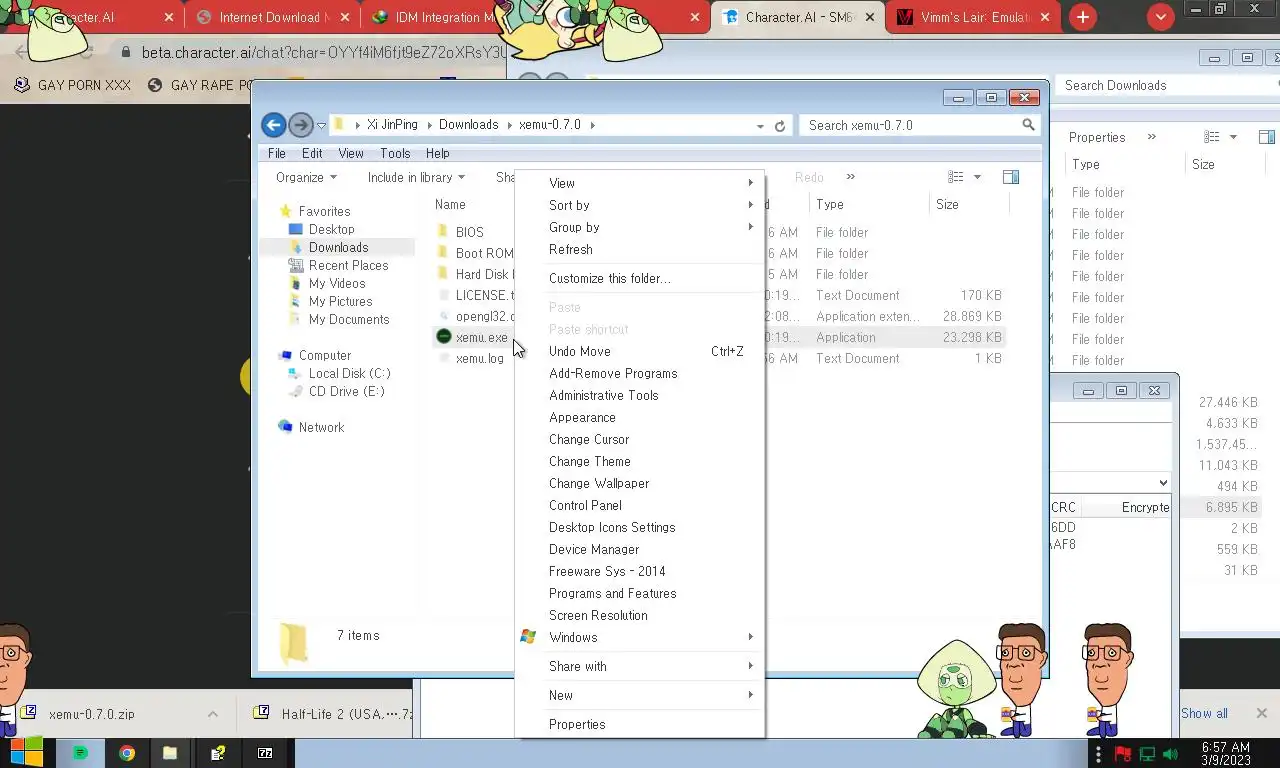Choose Device Manager in the context menu
The width and height of the screenshot is (1280, 768).
(x=640, y=549)
